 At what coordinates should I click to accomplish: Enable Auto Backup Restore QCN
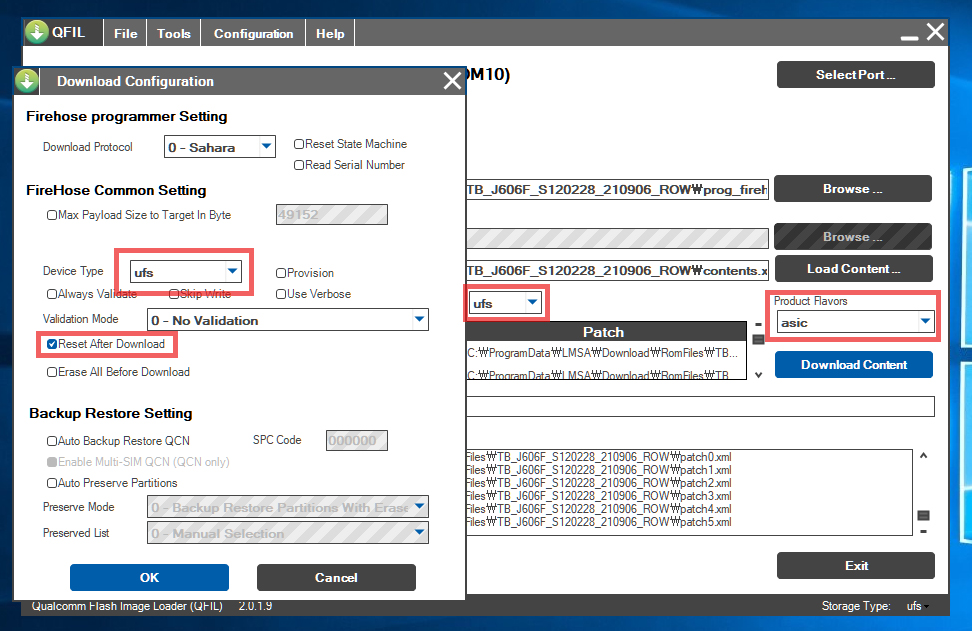tap(52, 441)
